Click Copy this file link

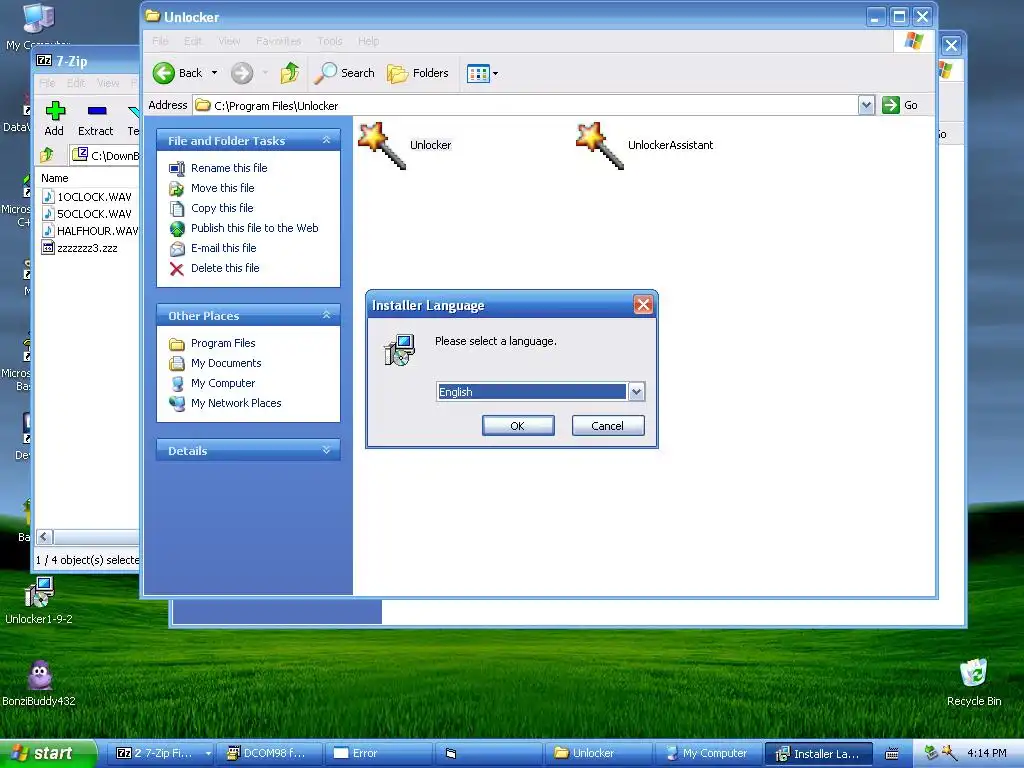[222, 208]
